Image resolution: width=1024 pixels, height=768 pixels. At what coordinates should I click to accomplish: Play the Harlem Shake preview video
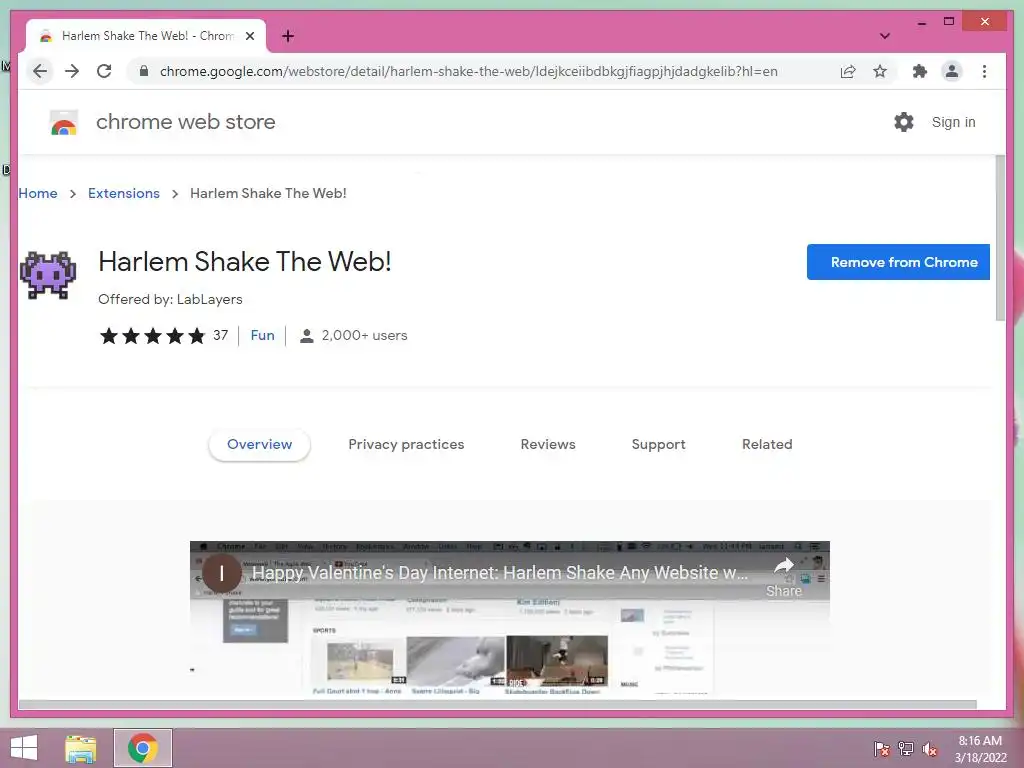pyautogui.click(x=509, y=620)
